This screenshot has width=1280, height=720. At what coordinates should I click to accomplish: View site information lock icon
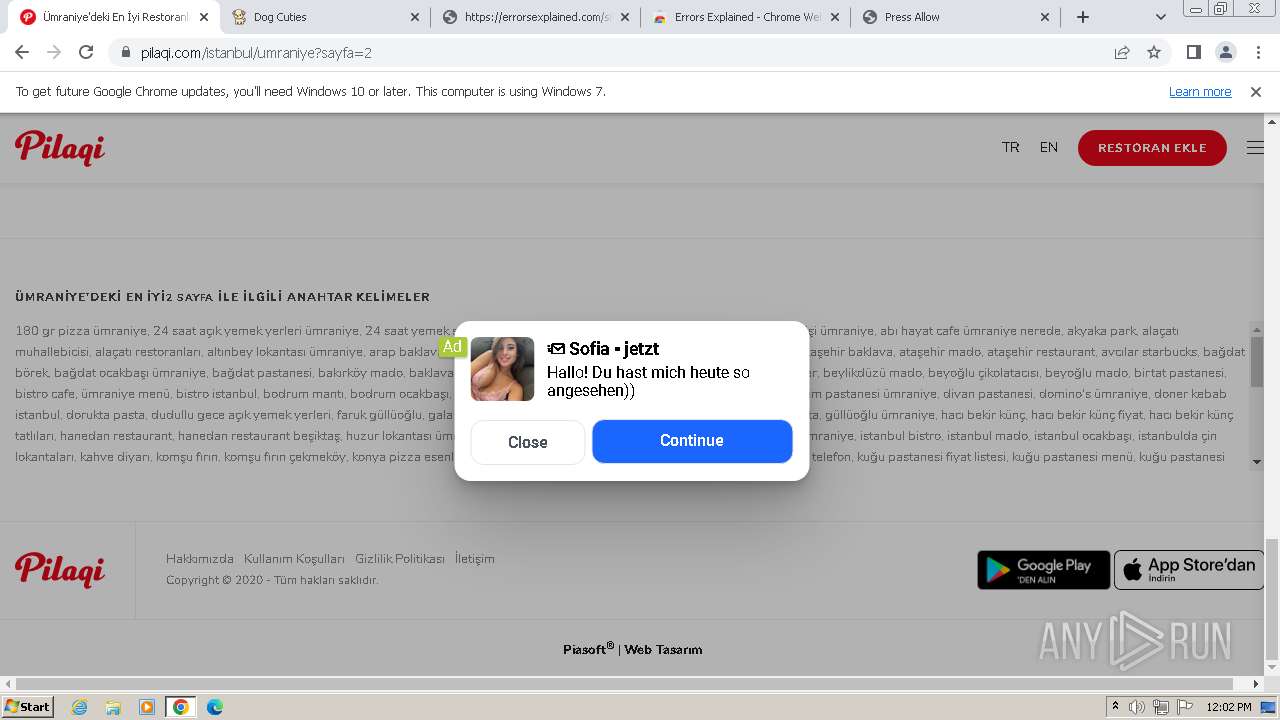pyautogui.click(x=126, y=52)
